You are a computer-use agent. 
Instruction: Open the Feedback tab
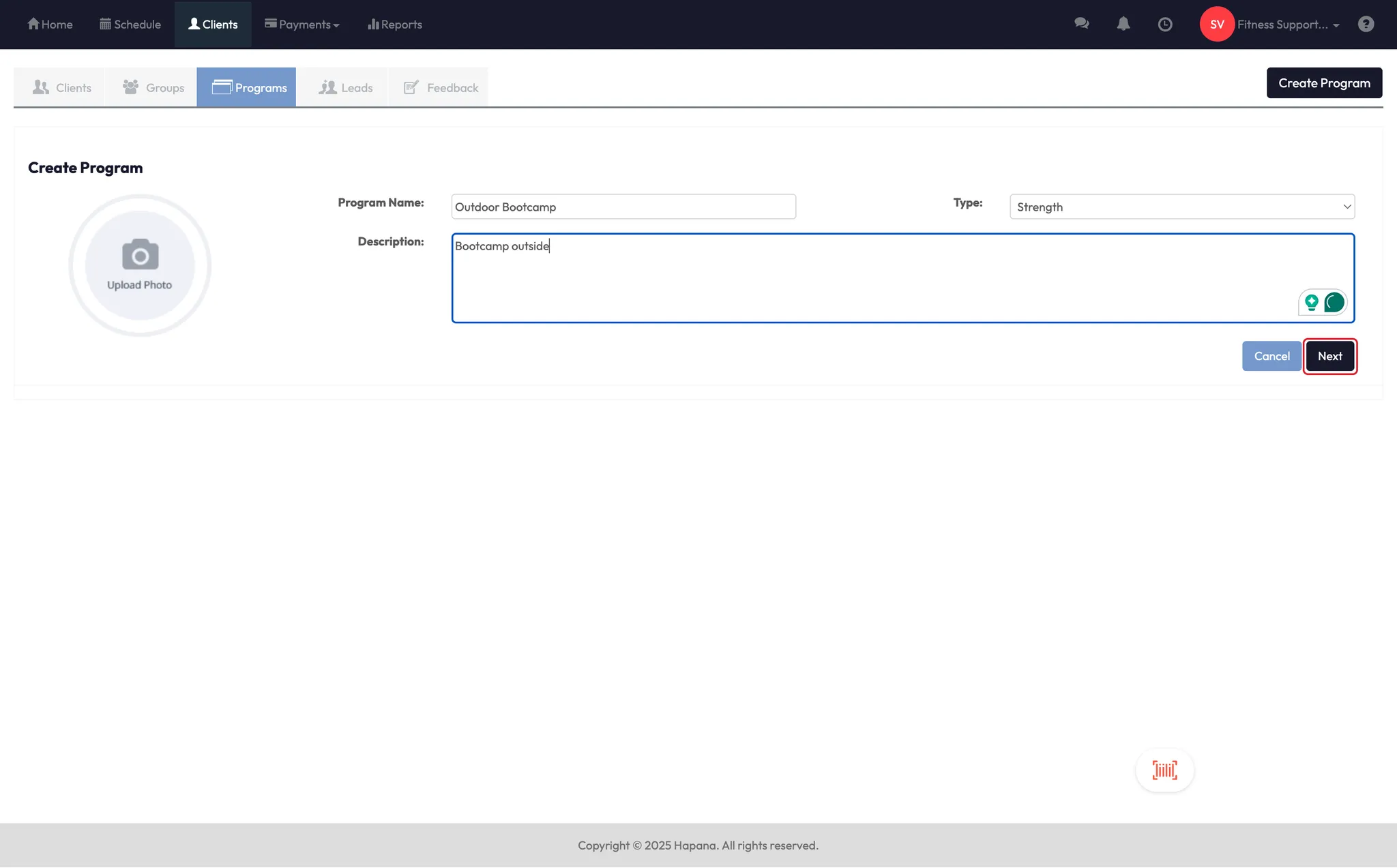click(x=441, y=87)
